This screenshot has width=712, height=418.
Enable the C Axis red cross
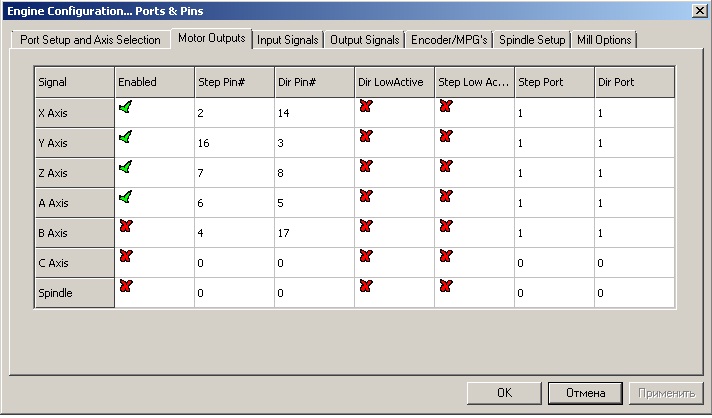point(125,256)
